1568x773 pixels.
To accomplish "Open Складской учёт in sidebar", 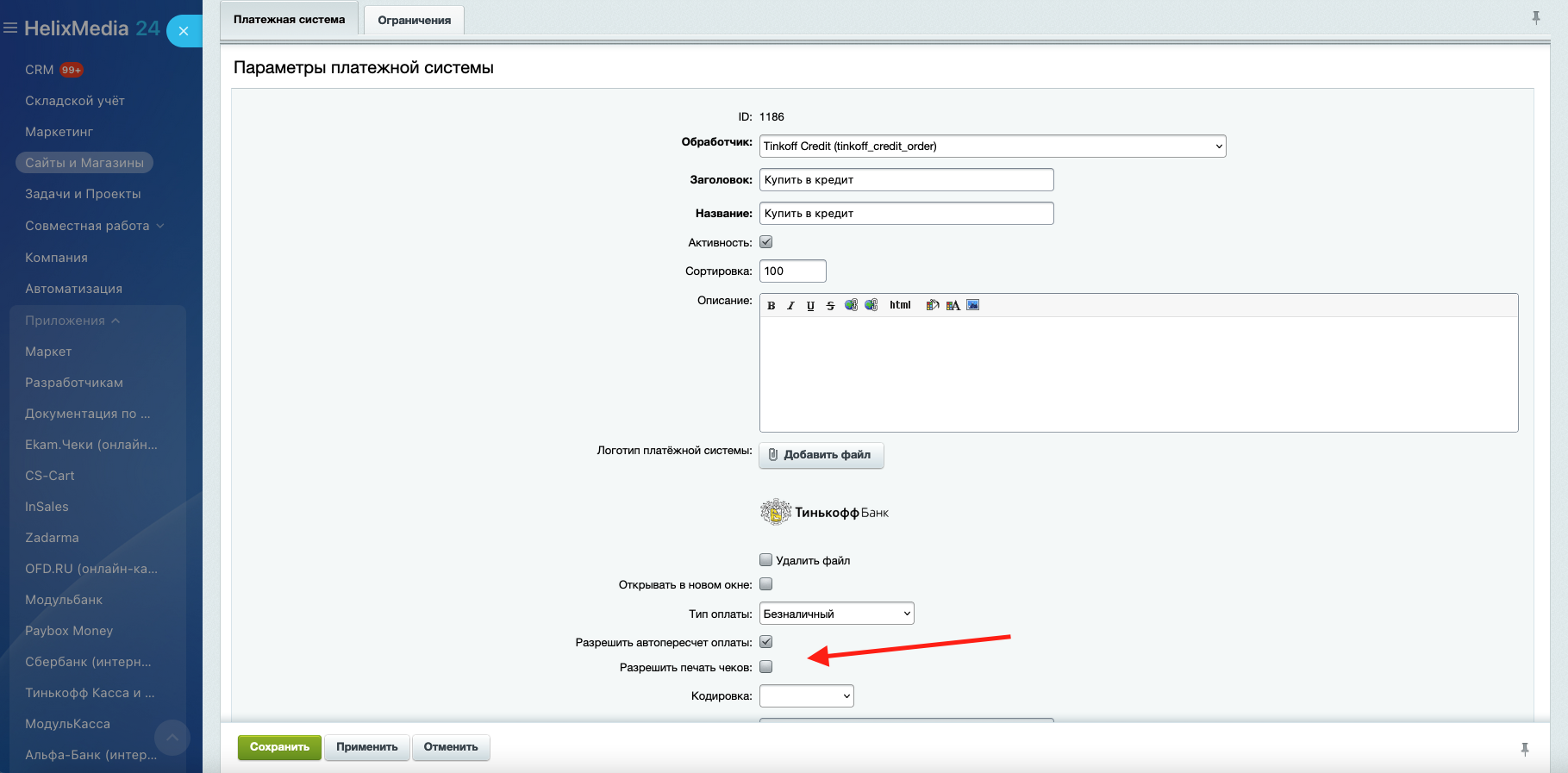I will [75, 101].
